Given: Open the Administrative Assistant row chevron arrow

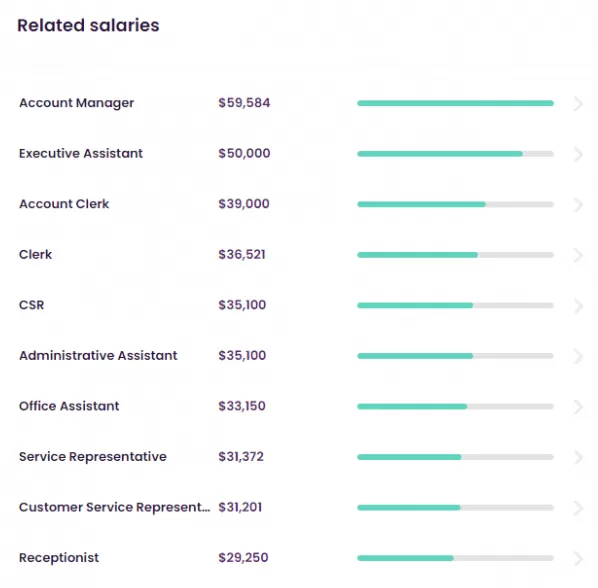Looking at the screenshot, I should click(x=578, y=356).
